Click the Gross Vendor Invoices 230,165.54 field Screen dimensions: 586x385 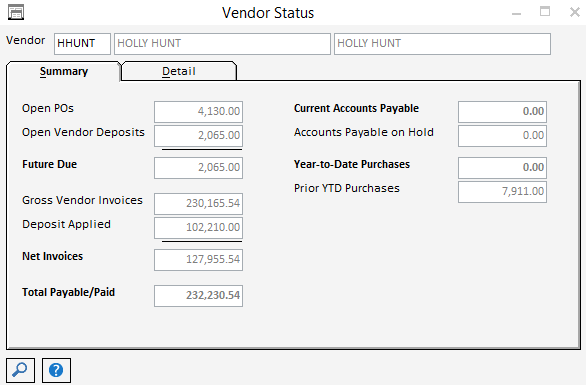pos(198,203)
